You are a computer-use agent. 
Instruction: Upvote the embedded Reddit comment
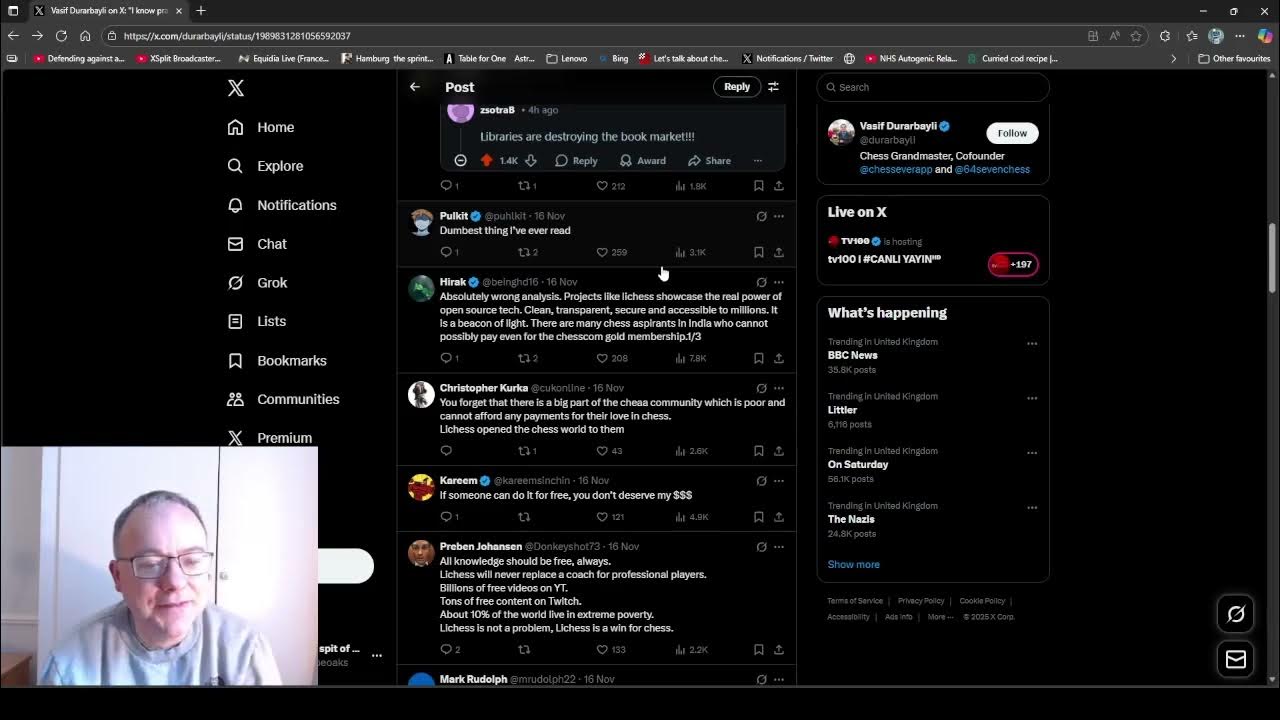[x=487, y=161]
